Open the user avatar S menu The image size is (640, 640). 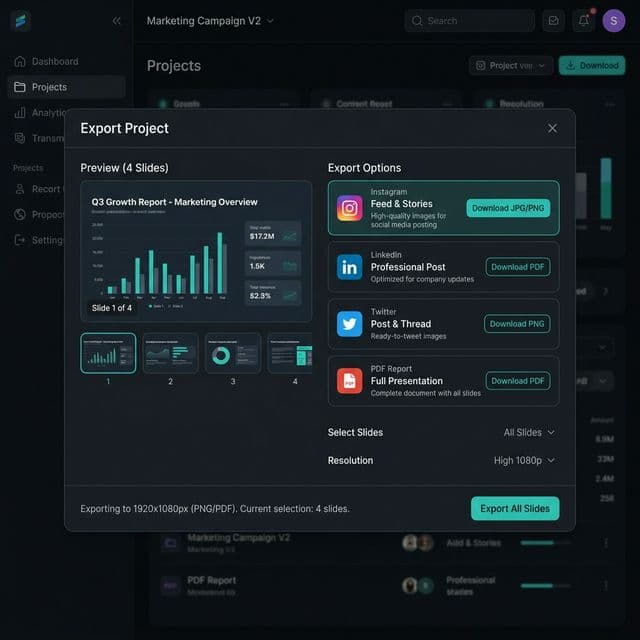point(613,21)
